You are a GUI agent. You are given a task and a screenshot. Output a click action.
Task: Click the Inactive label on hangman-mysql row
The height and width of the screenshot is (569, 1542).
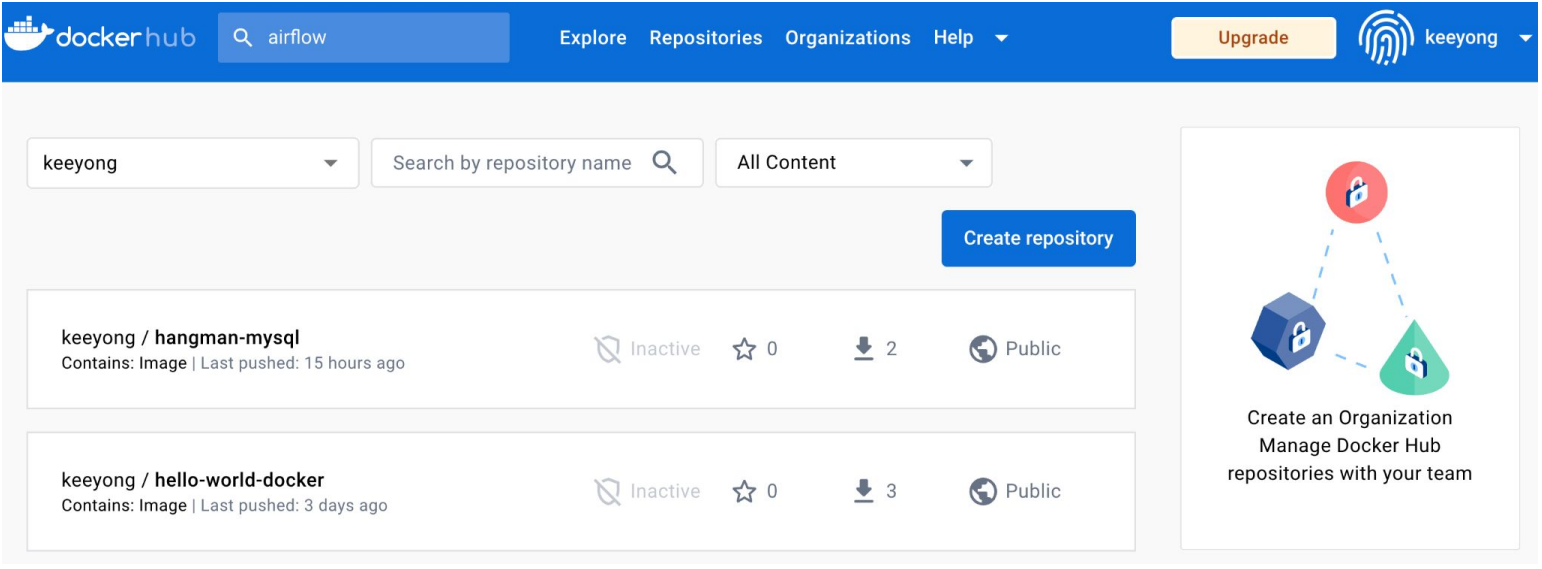(x=665, y=349)
